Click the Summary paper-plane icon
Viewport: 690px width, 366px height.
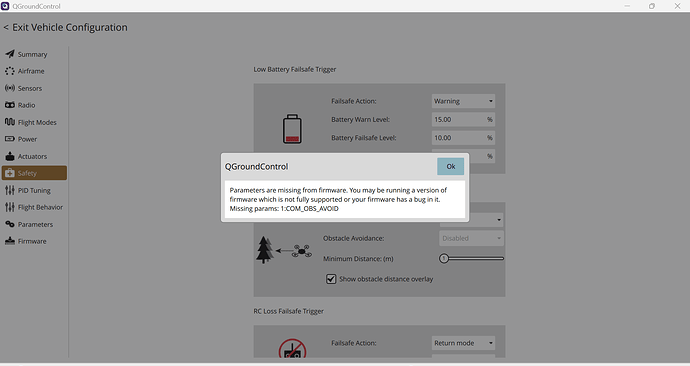[10, 54]
